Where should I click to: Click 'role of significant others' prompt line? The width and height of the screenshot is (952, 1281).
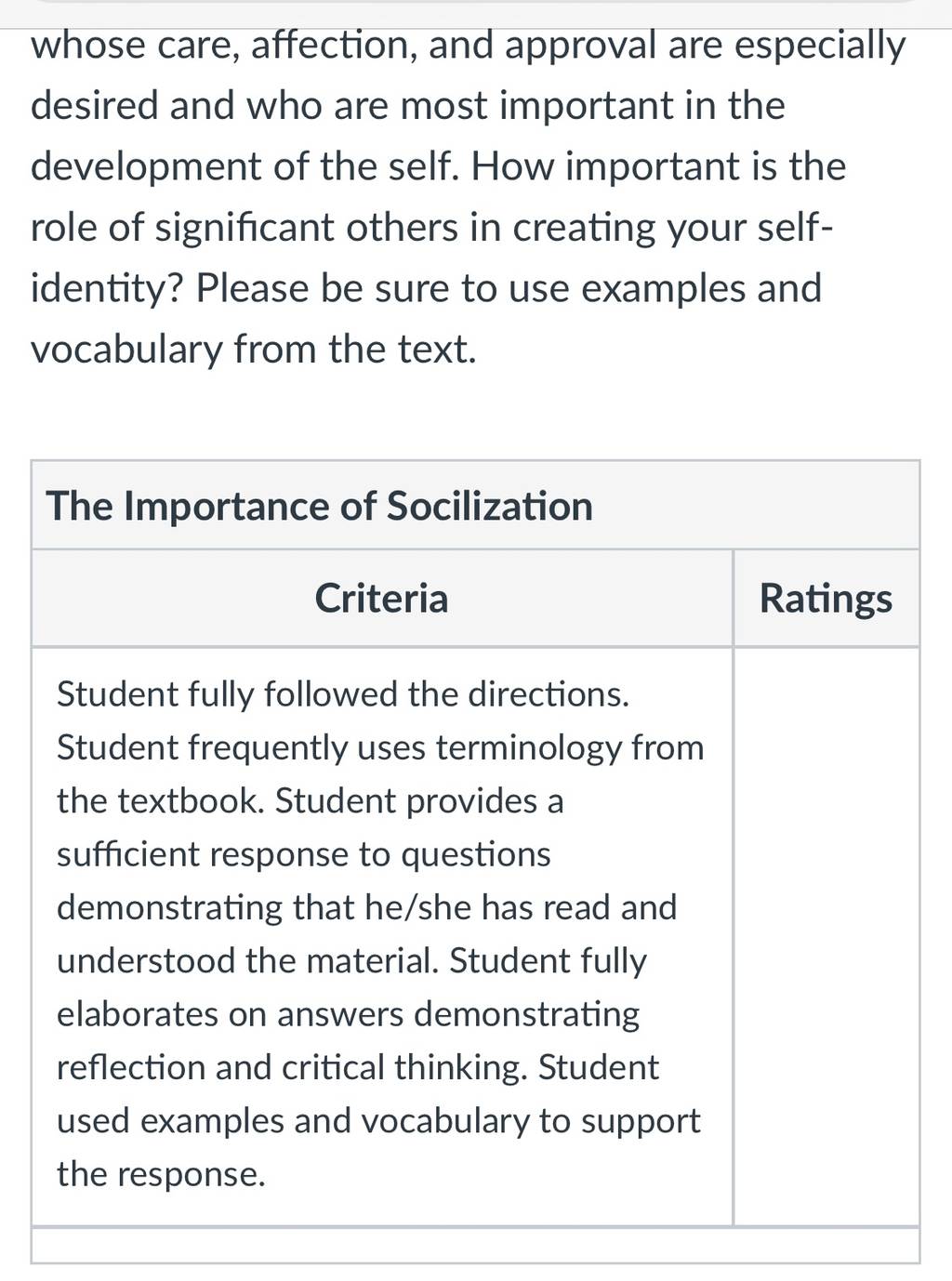pos(432,228)
